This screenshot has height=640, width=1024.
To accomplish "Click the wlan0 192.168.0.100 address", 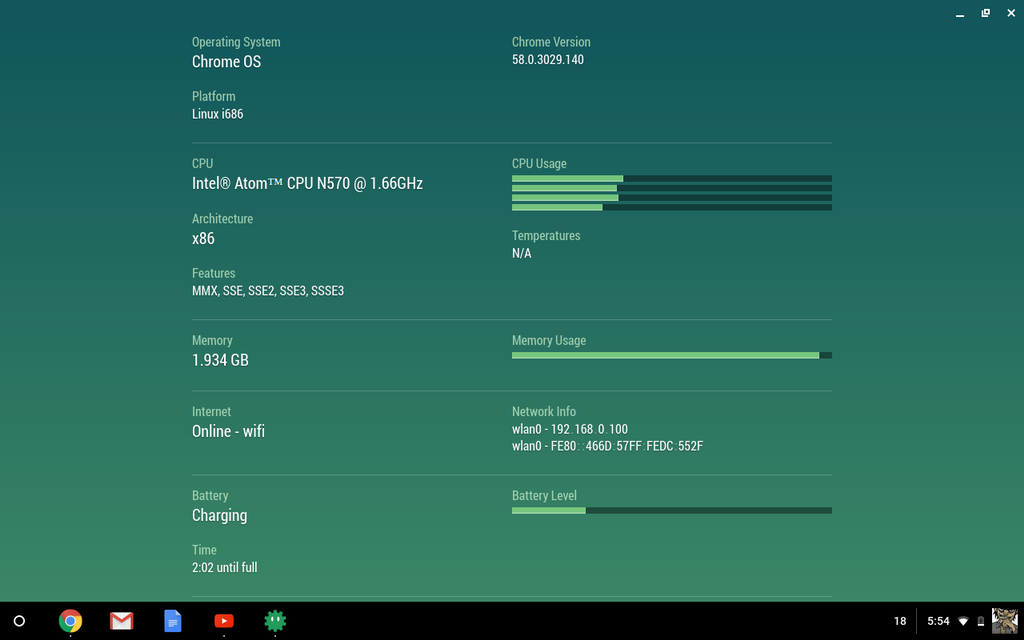I will [x=570, y=429].
